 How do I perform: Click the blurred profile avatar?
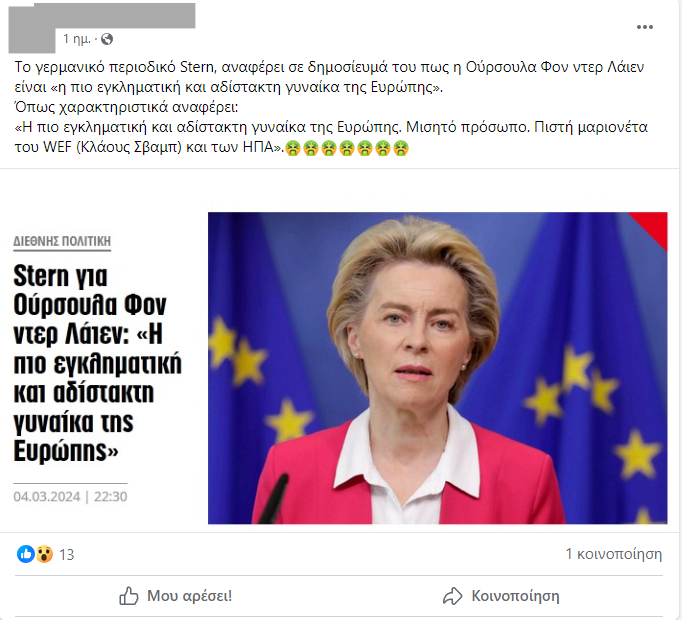(x=32, y=28)
